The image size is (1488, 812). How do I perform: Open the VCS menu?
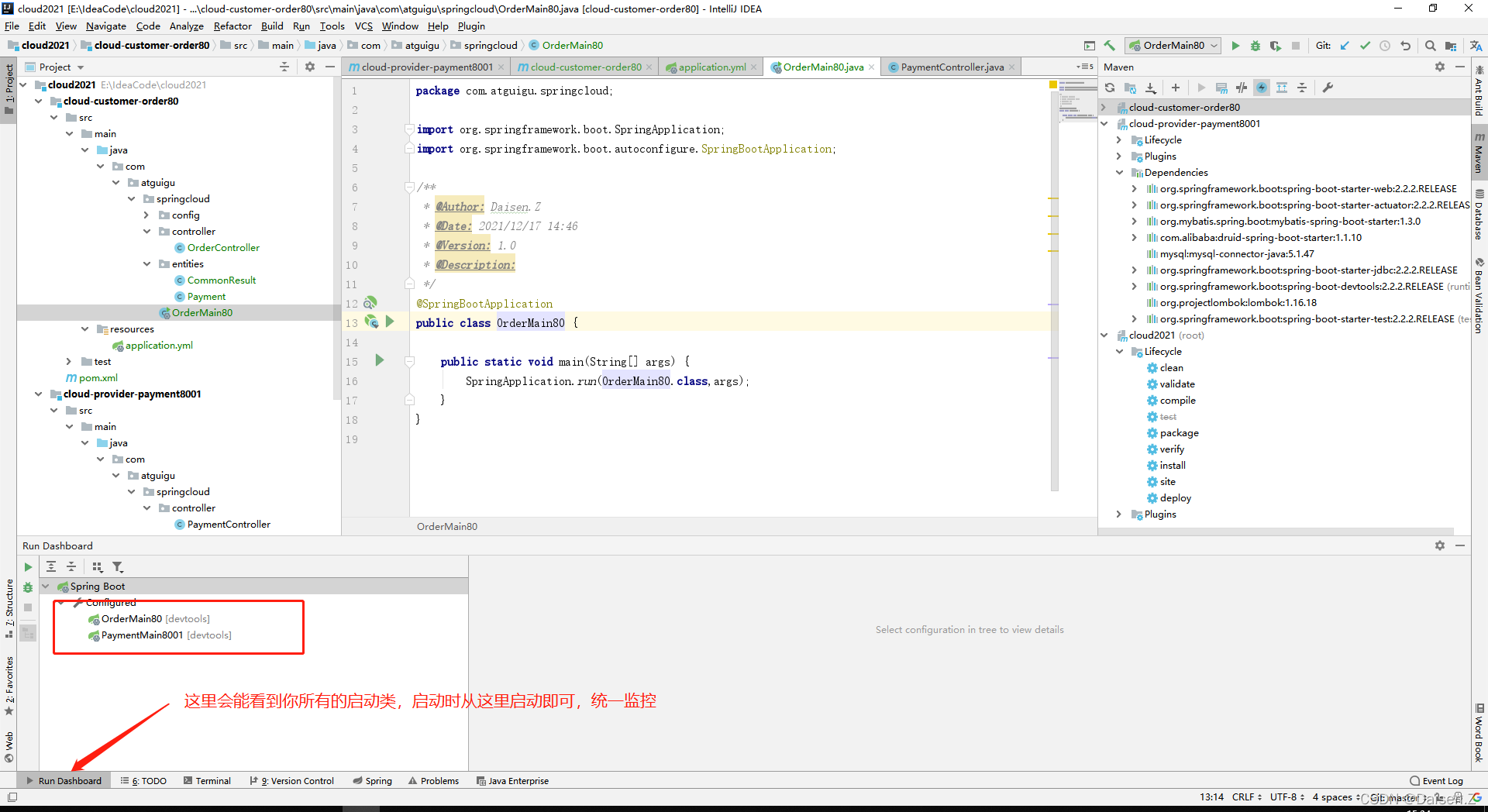click(x=363, y=26)
